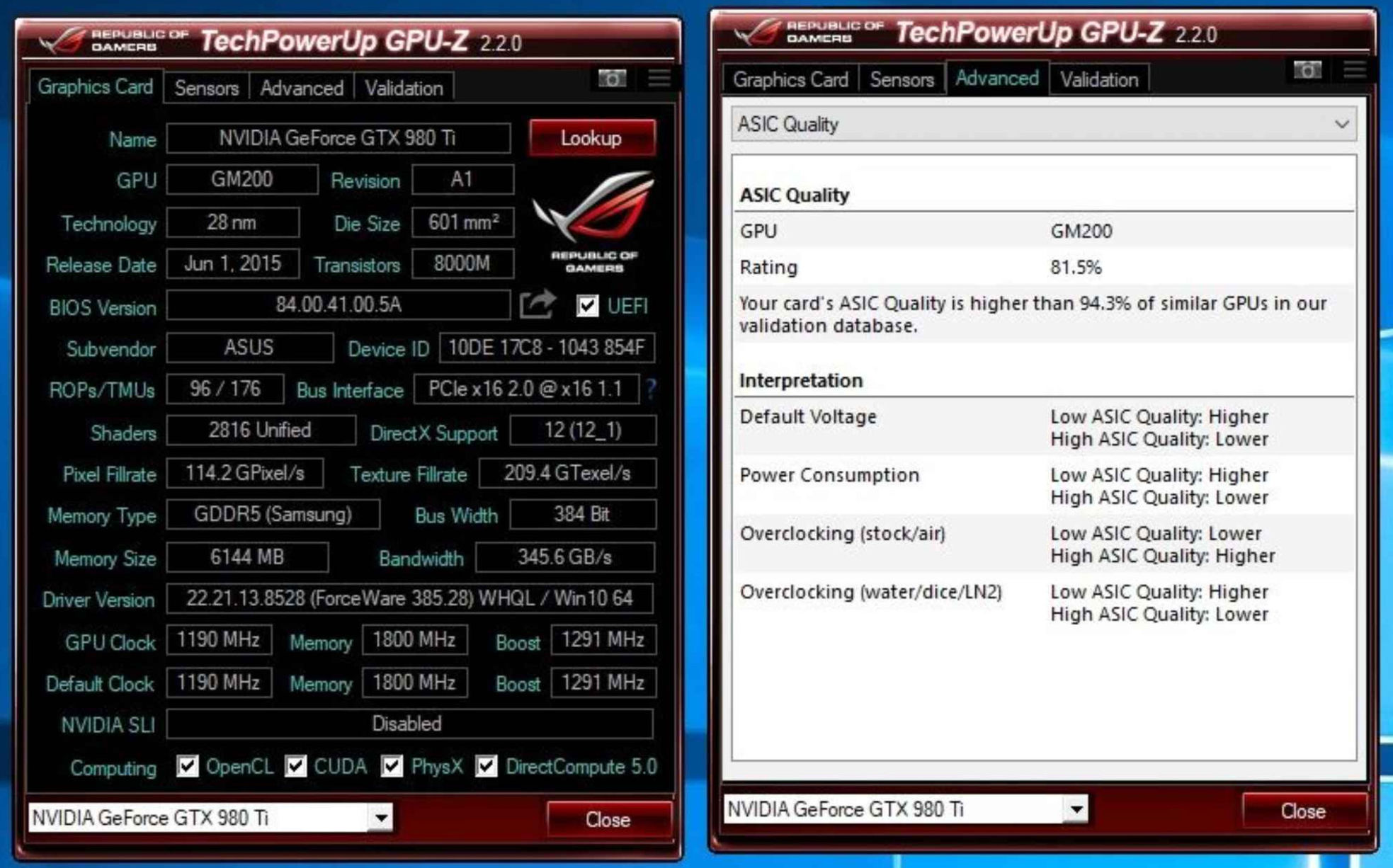Screen dimensions: 1393x868
Task: Click the GPU row value GM200 in ASIC panel
Action: coord(1081,232)
